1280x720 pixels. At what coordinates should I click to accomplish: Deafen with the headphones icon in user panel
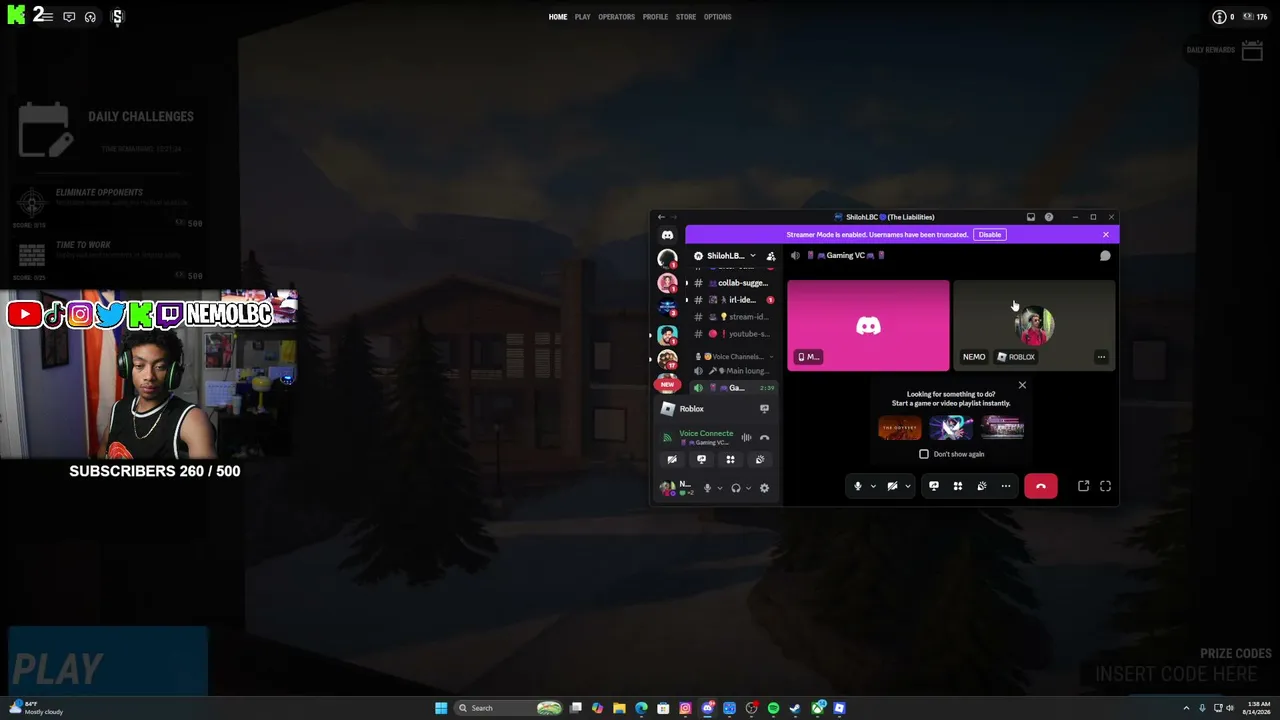pos(736,488)
